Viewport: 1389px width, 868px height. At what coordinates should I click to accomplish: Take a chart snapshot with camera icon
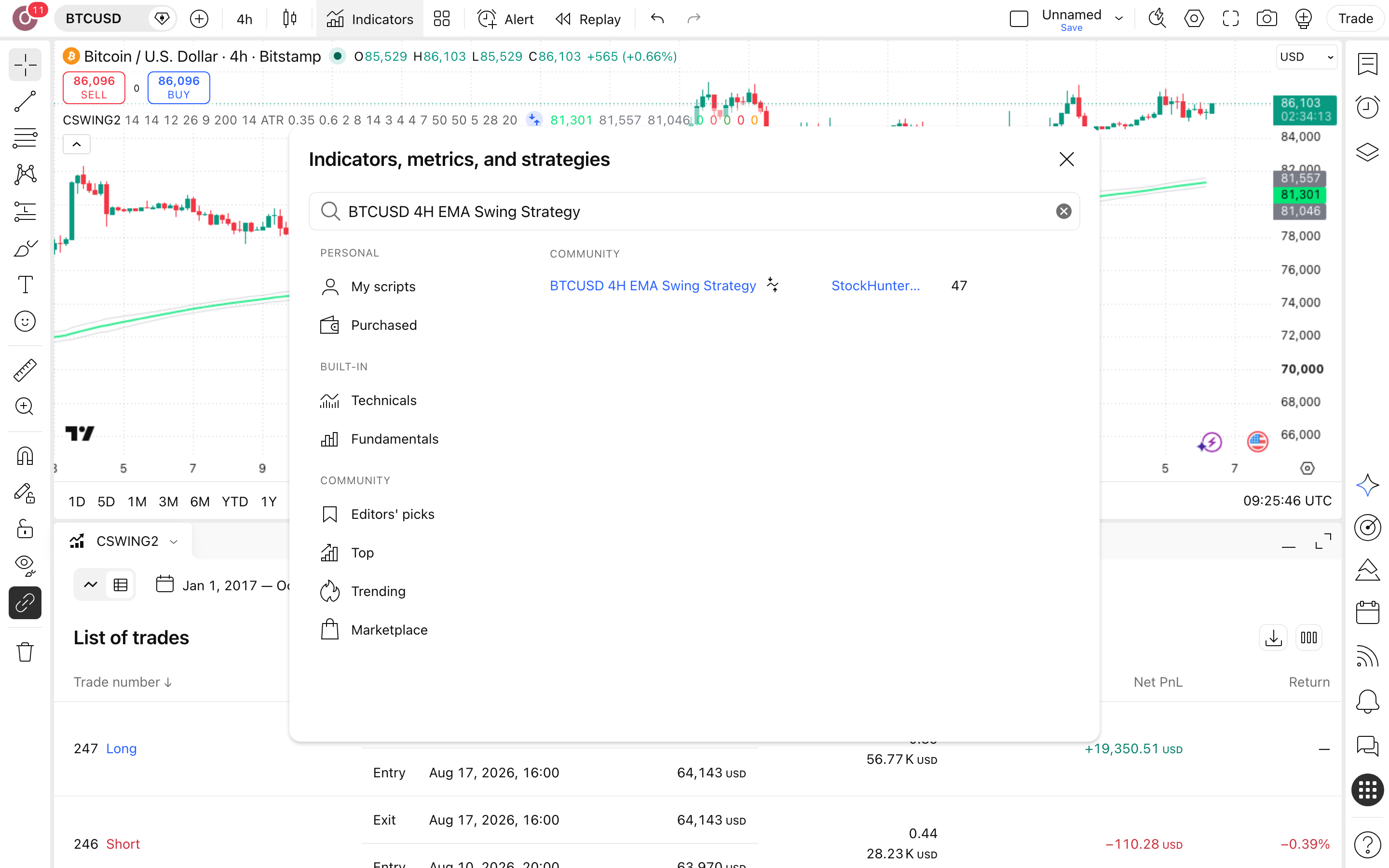pyautogui.click(x=1266, y=19)
